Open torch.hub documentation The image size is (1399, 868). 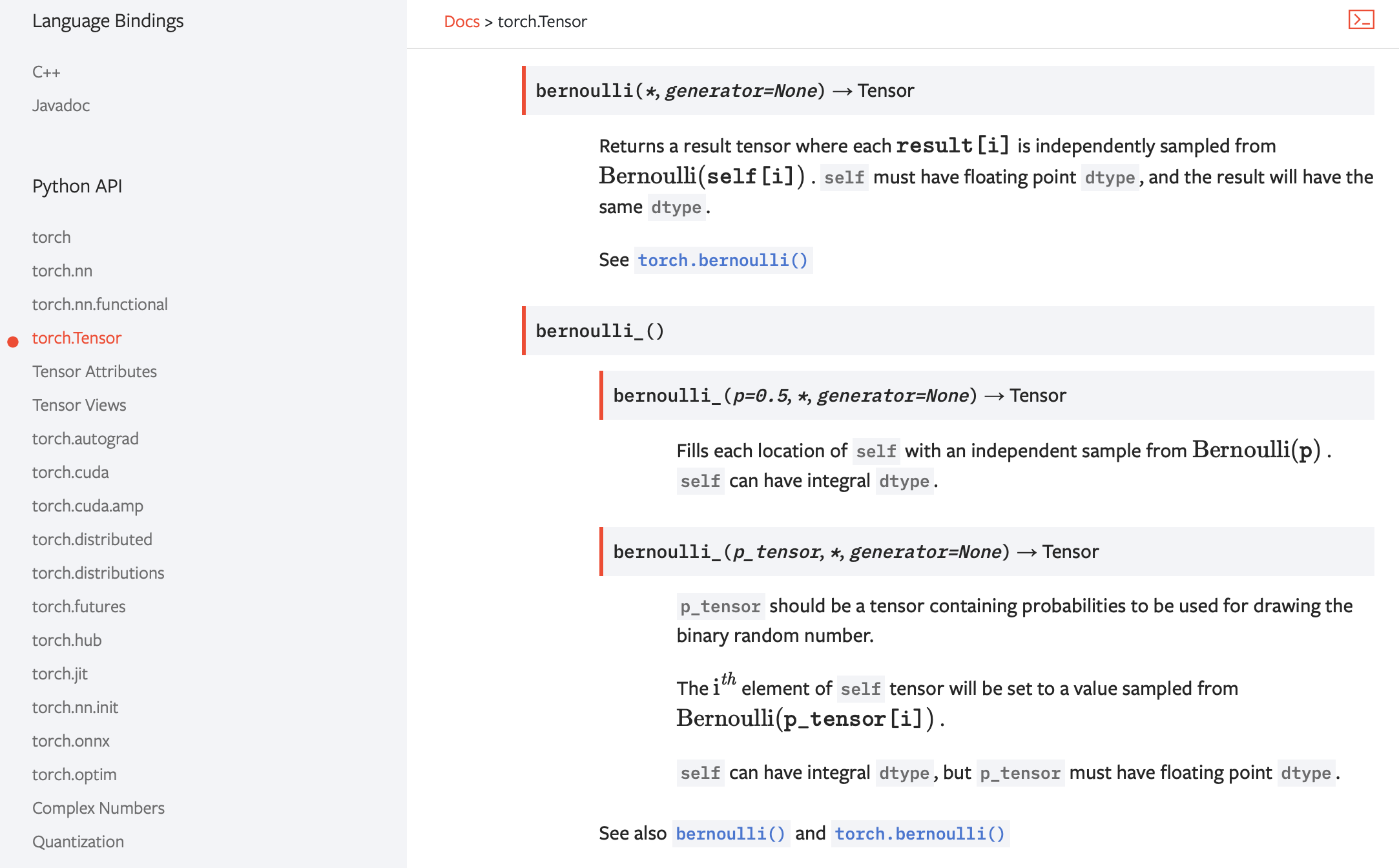coord(67,640)
